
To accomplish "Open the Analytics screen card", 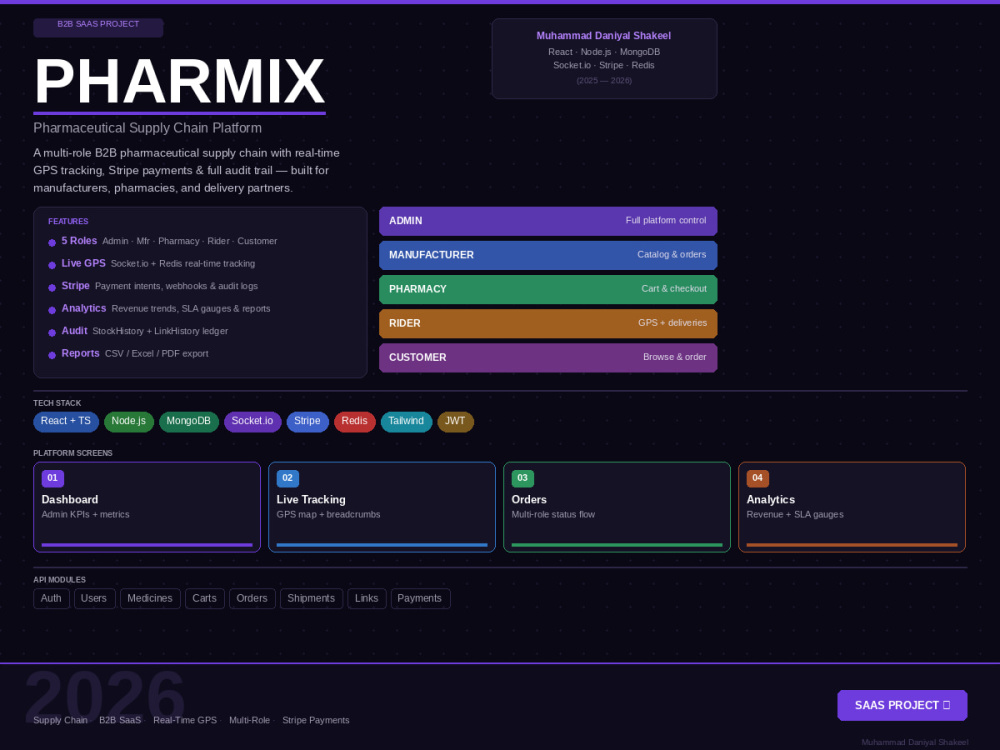I will tap(852, 507).
